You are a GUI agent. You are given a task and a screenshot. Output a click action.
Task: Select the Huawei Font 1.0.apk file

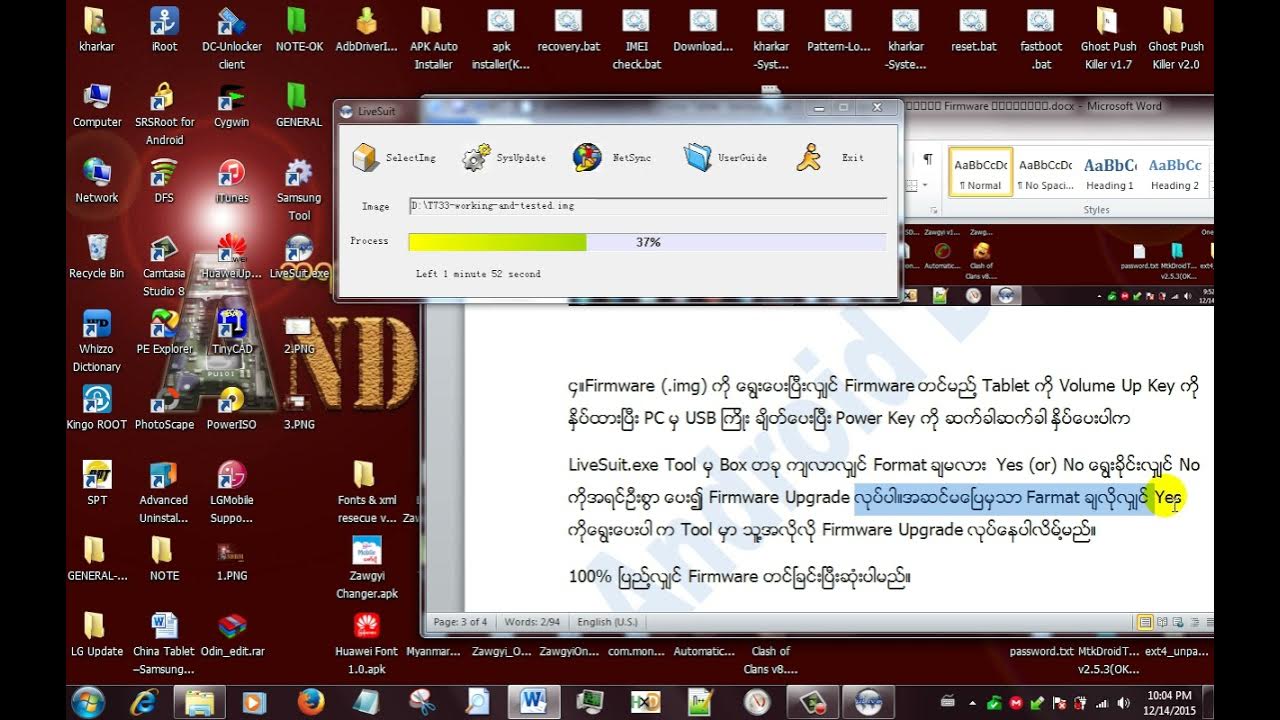[x=366, y=643]
